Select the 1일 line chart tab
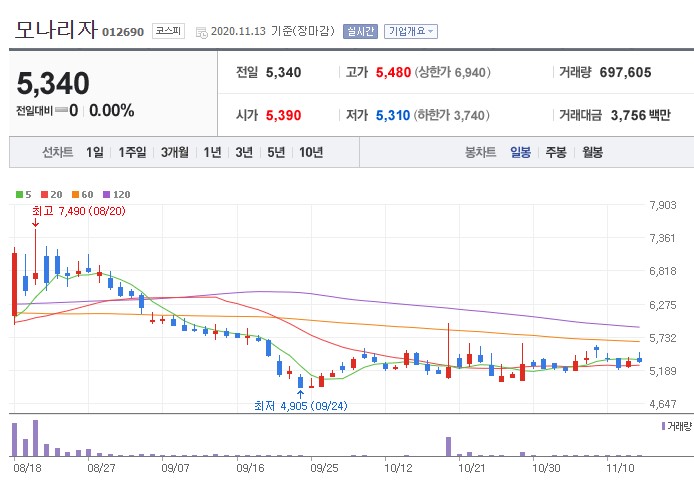 pos(95,152)
